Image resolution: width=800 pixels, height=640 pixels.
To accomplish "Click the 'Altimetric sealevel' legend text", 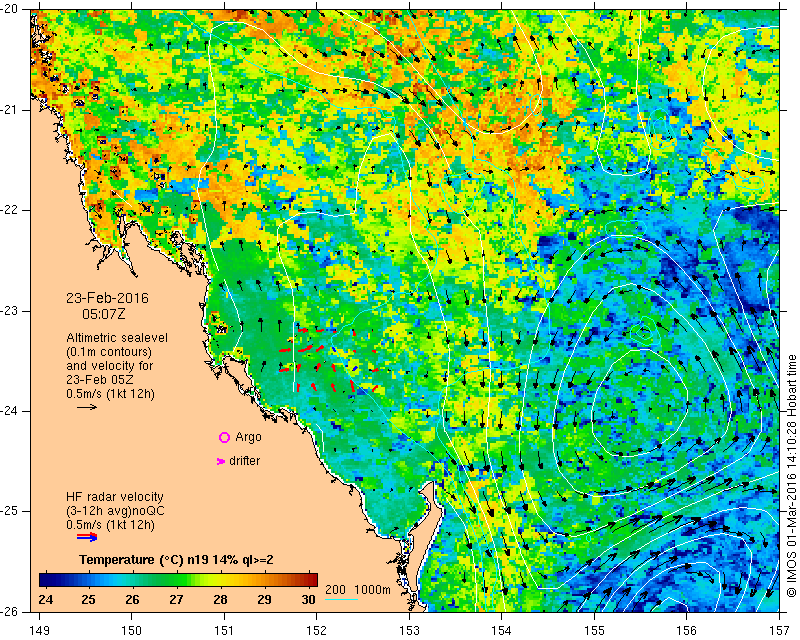I will [117, 338].
